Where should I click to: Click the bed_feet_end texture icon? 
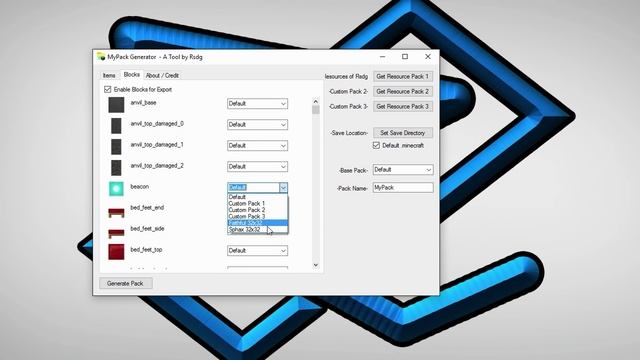pyautogui.click(x=116, y=212)
